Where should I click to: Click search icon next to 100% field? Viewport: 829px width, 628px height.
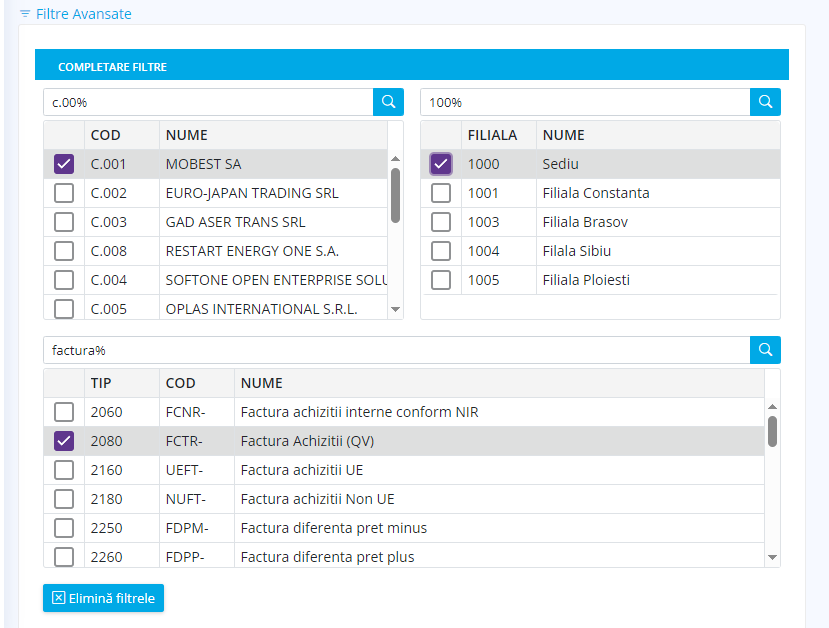point(765,102)
